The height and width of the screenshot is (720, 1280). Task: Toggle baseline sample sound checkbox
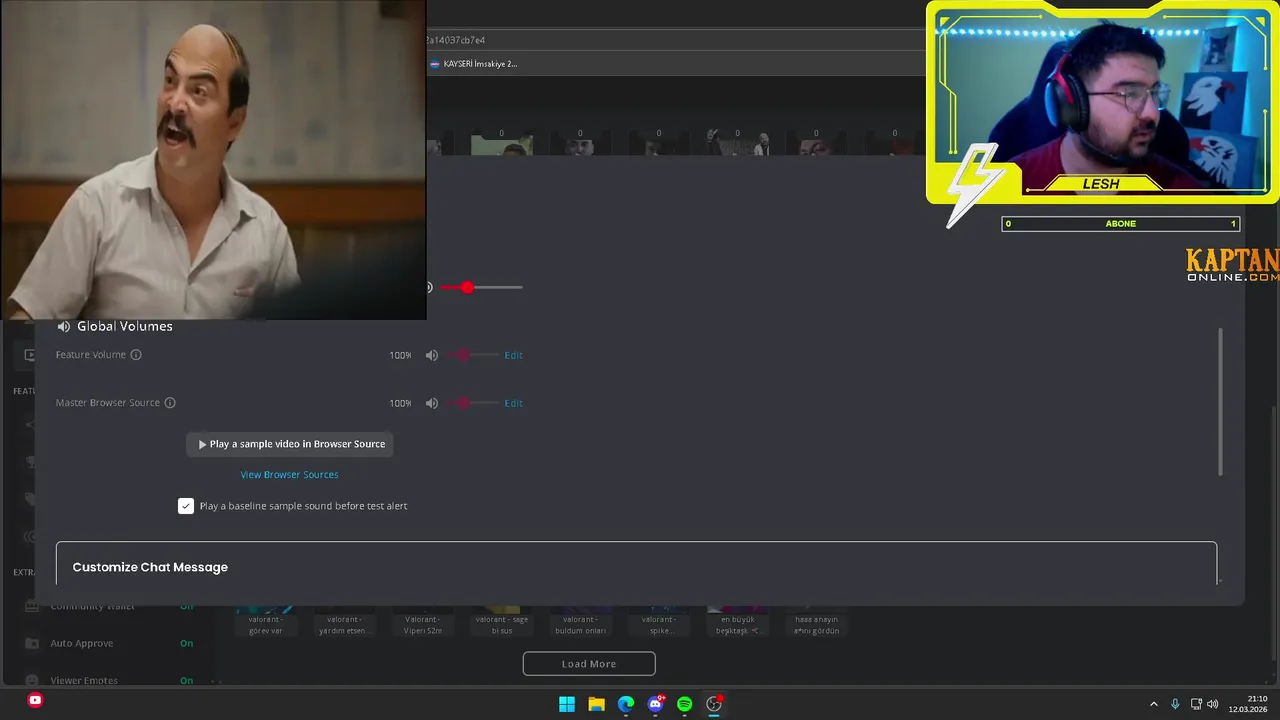point(186,506)
